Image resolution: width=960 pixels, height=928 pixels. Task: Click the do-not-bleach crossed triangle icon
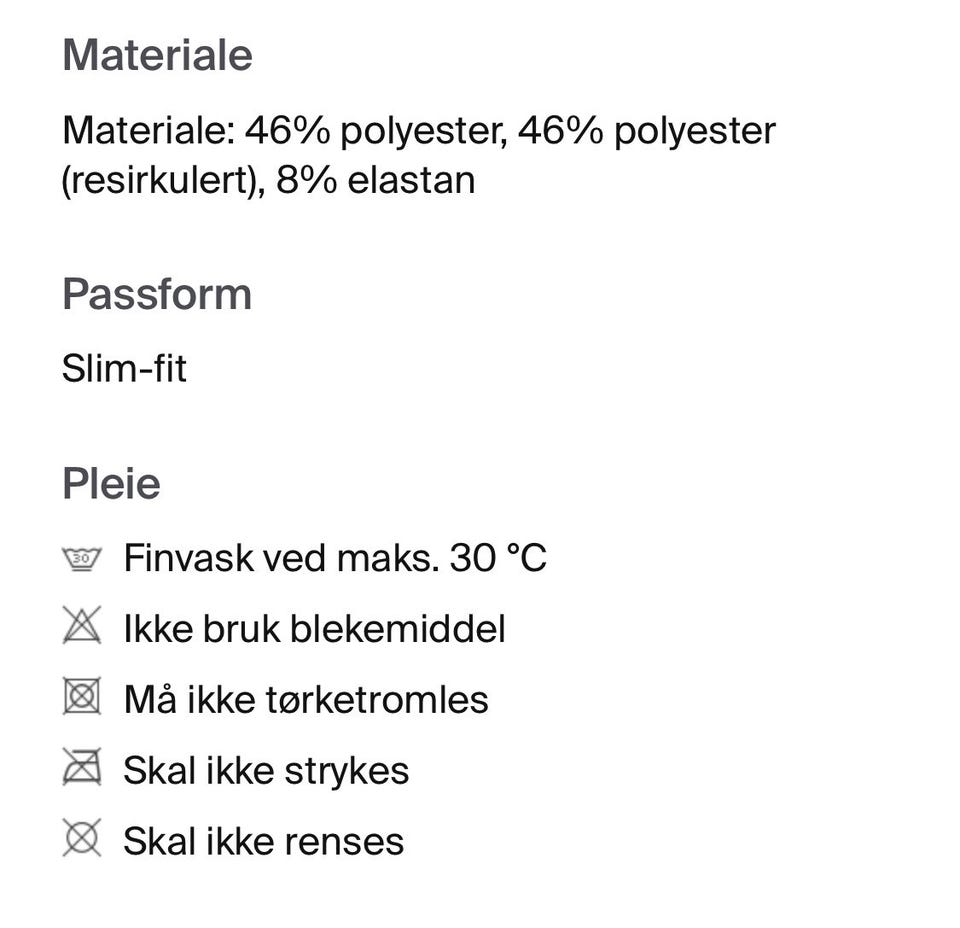[82, 627]
